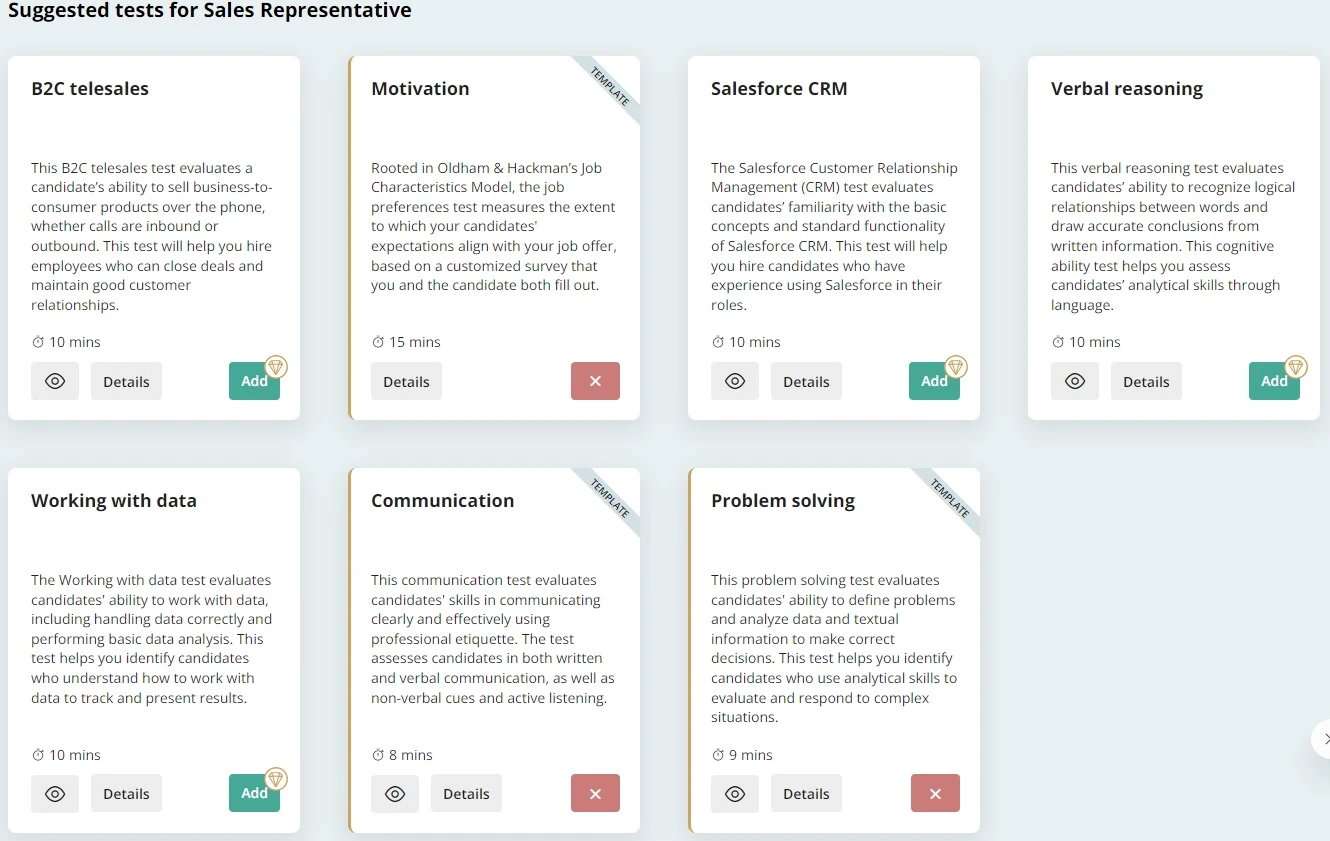Screen dimensions: 1330x841
Task: Open Details for B2C telesales
Action: point(126,381)
